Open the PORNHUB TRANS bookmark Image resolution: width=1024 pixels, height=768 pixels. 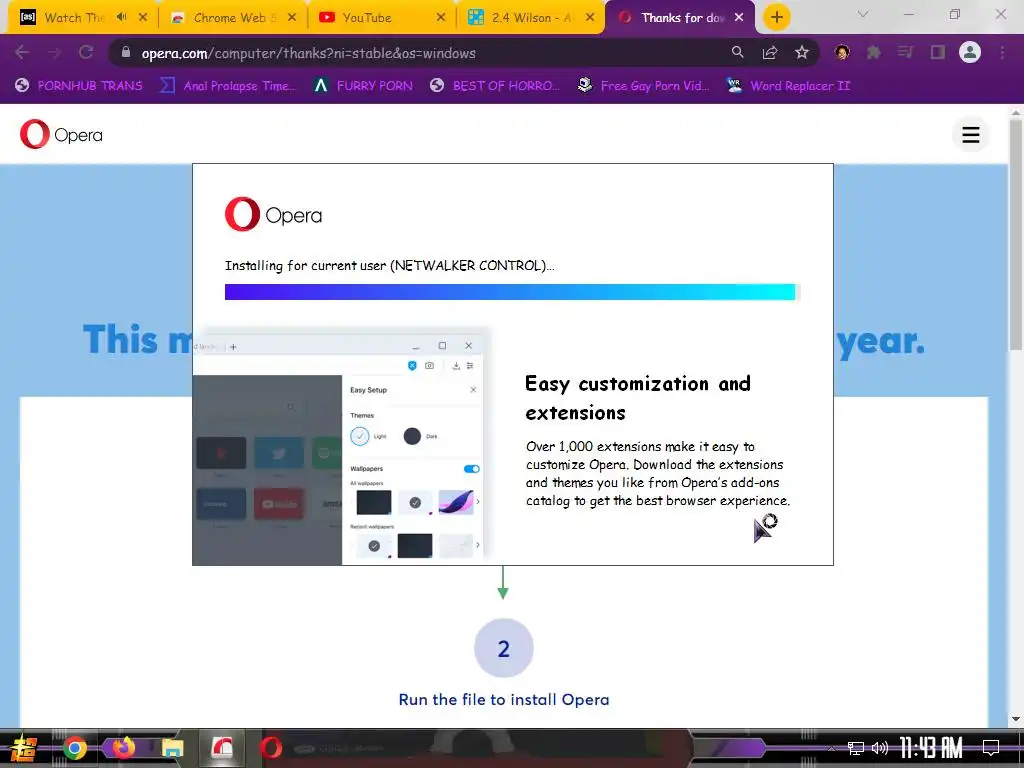[x=78, y=86]
